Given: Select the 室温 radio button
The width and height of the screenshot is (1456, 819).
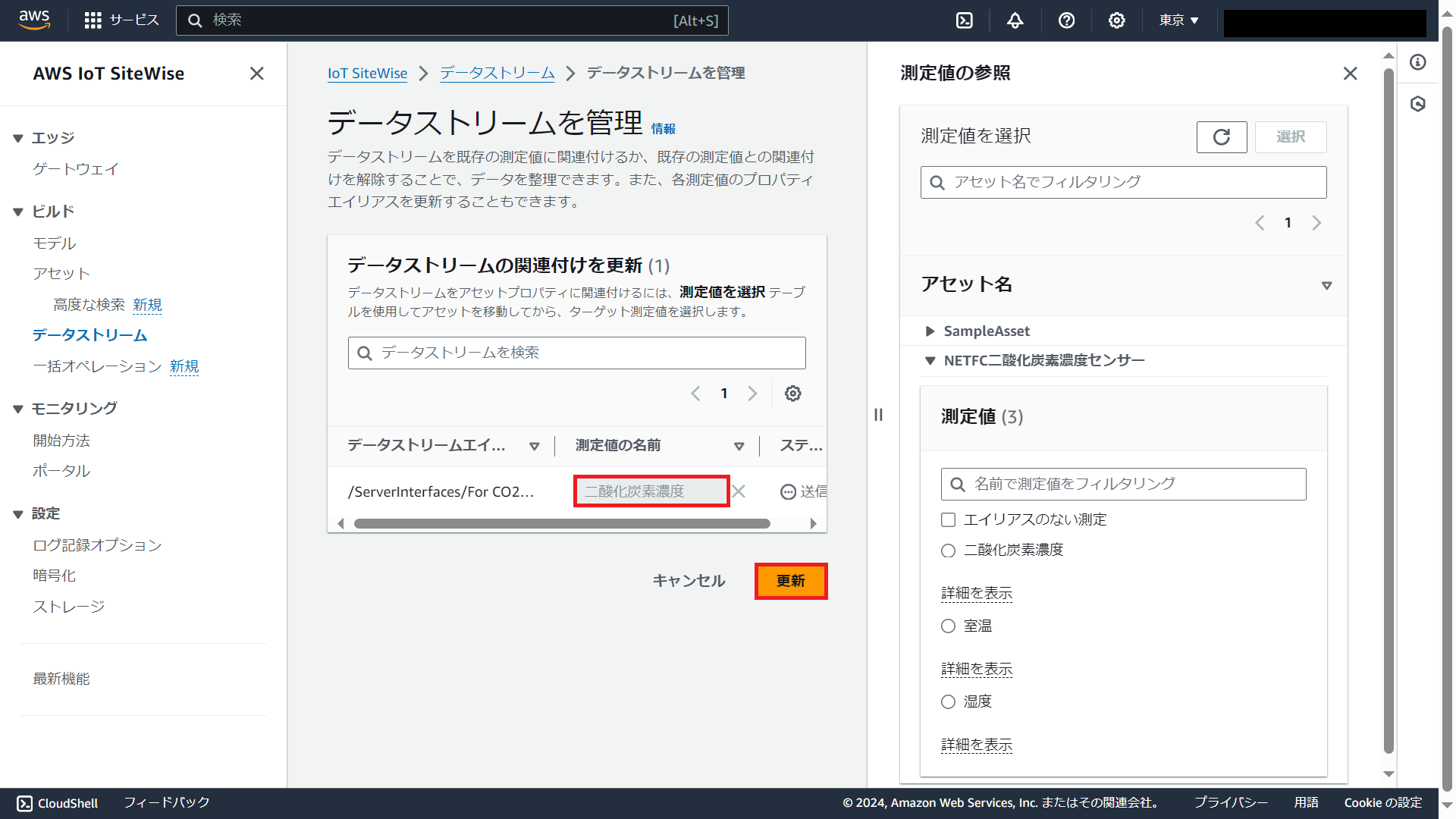Looking at the screenshot, I should [x=948, y=626].
